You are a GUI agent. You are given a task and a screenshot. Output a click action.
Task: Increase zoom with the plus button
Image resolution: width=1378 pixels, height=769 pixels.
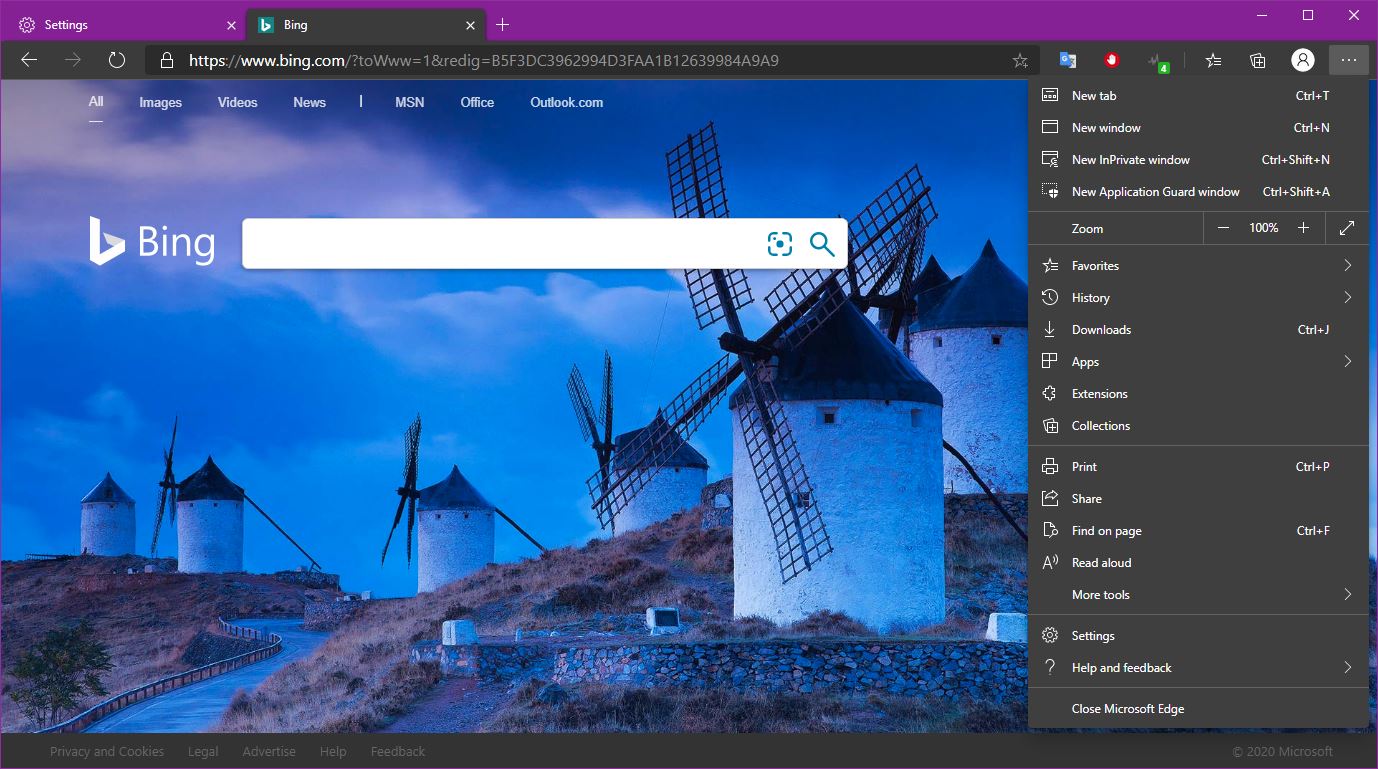coord(1303,228)
